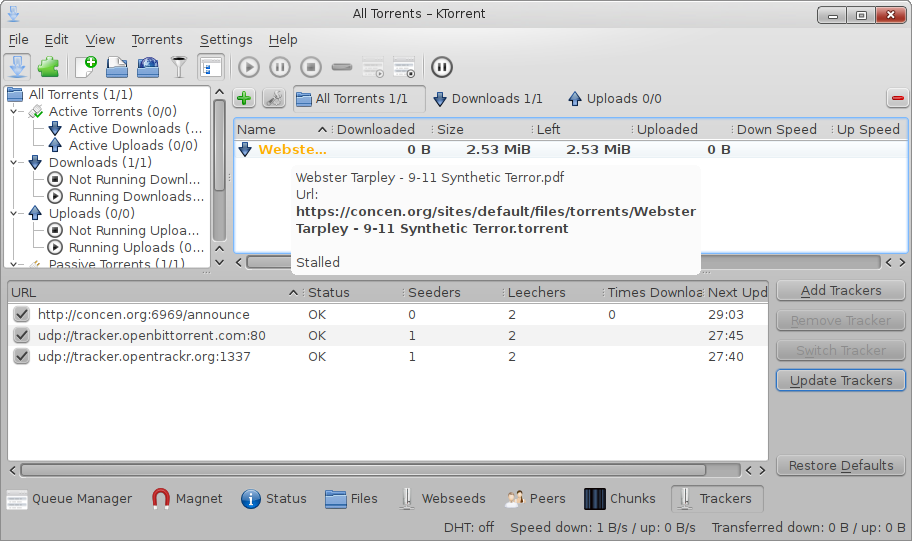
Task: Sort torrents by the Name column header
Action: [282, 129]
